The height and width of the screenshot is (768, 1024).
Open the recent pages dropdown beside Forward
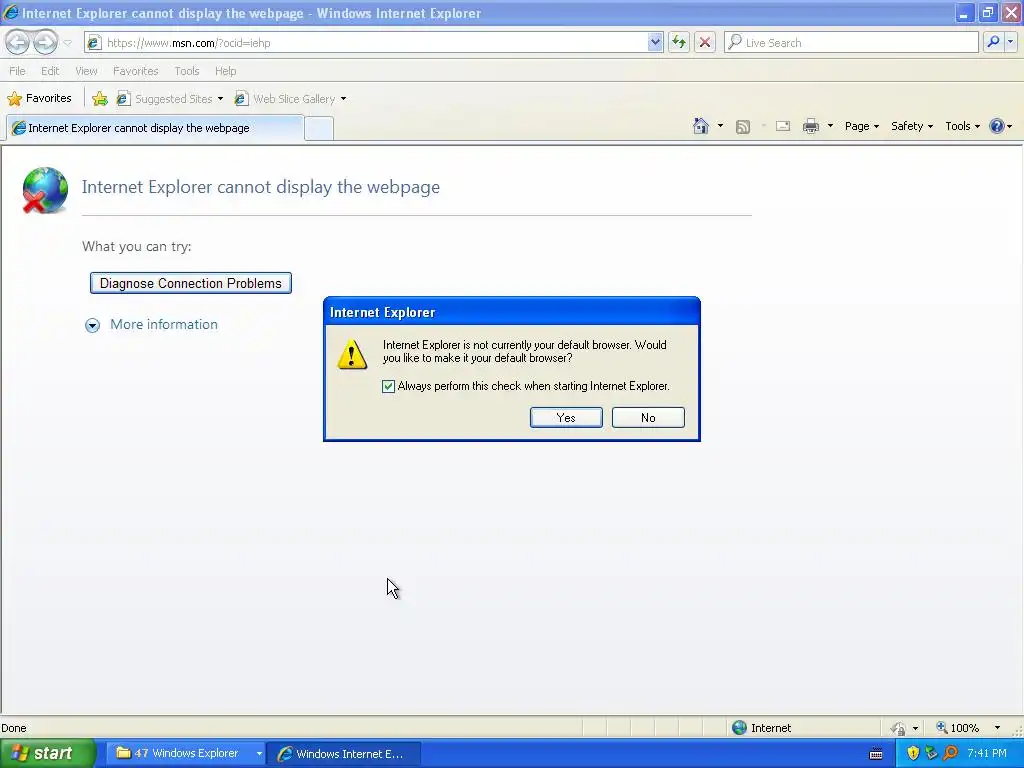(x=67, y=43)
